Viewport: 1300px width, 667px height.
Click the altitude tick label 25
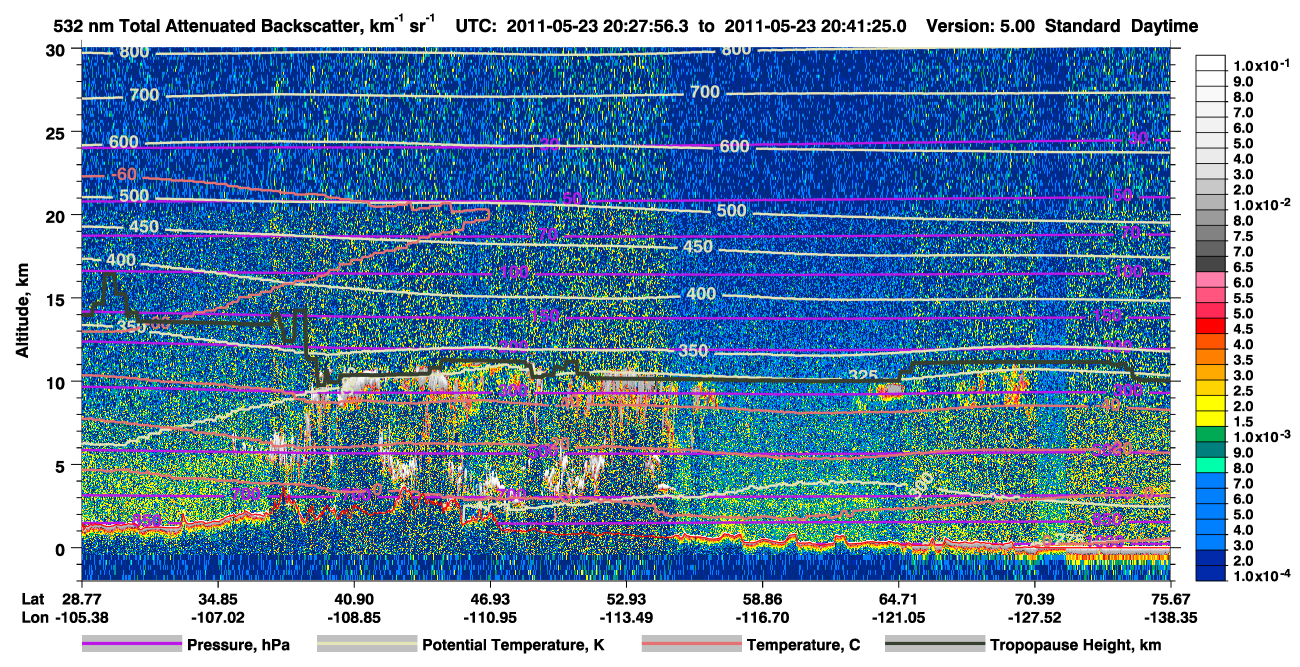57,132
